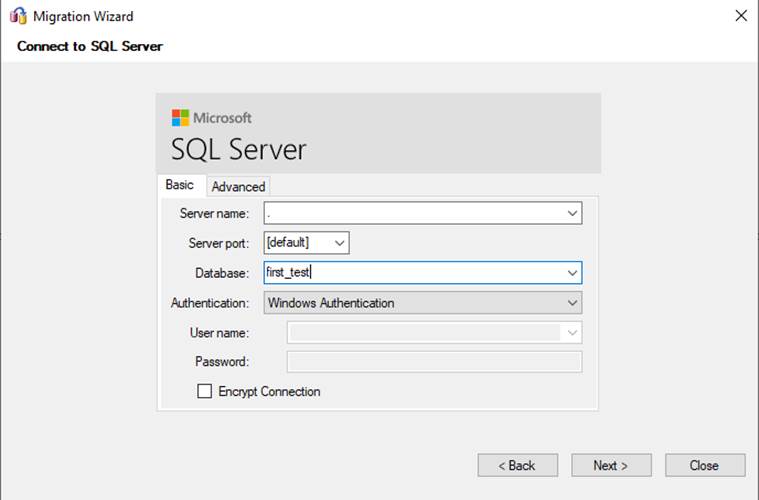Enable the Encrypt Connection checkbox
The width and height of the screenshot is (759, 500).
[x=204, y=391]
